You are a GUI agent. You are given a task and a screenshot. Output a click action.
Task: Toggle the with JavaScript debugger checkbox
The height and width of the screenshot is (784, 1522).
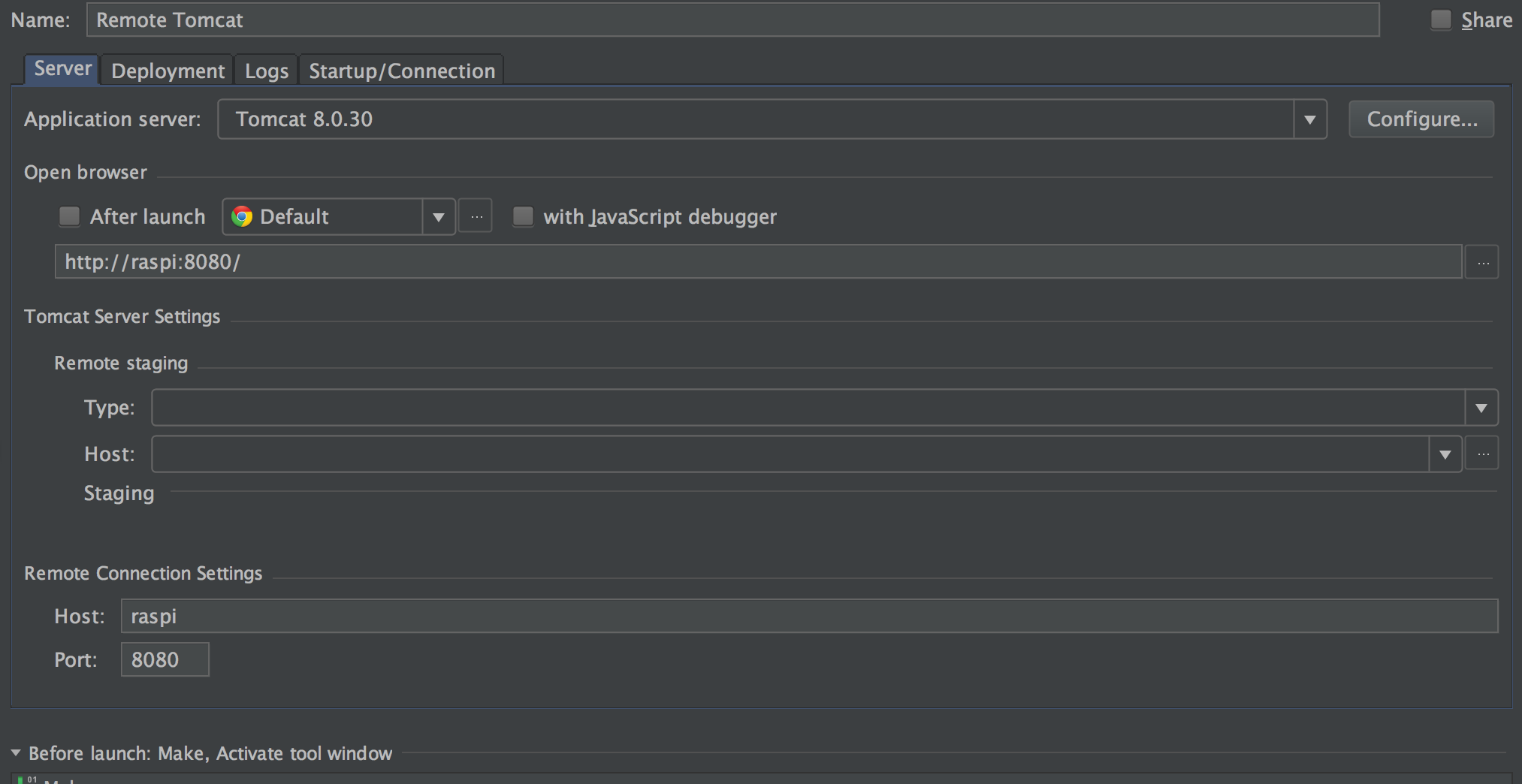[523, 217]
